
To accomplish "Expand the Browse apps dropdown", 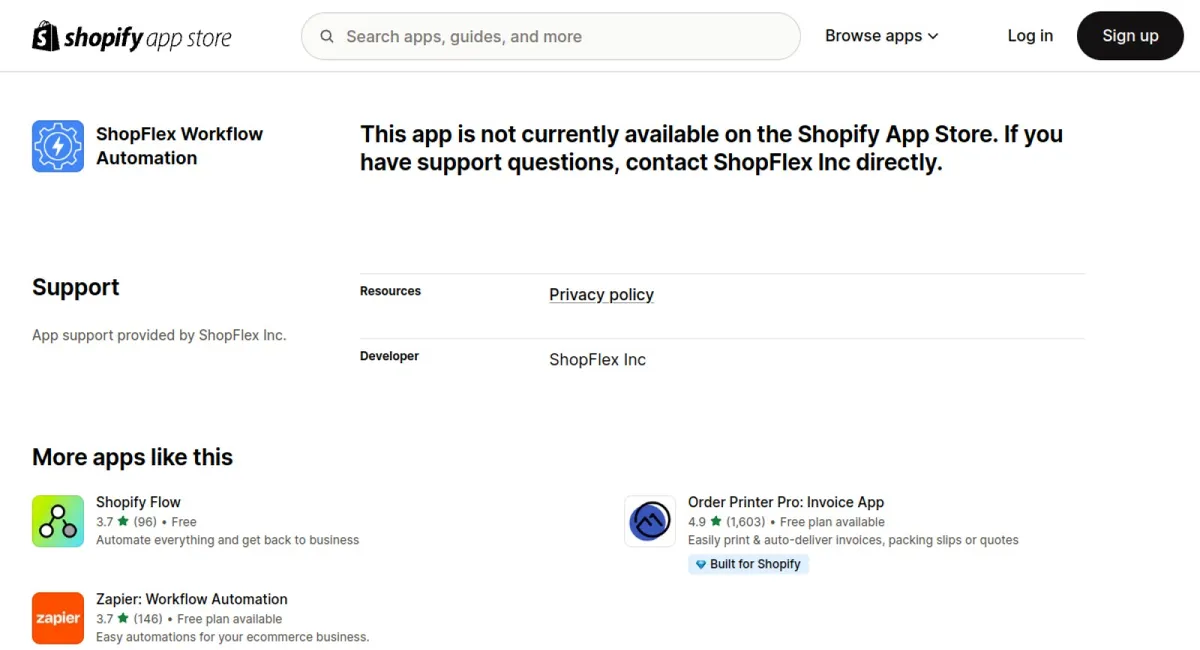I will tap(874, 36).
